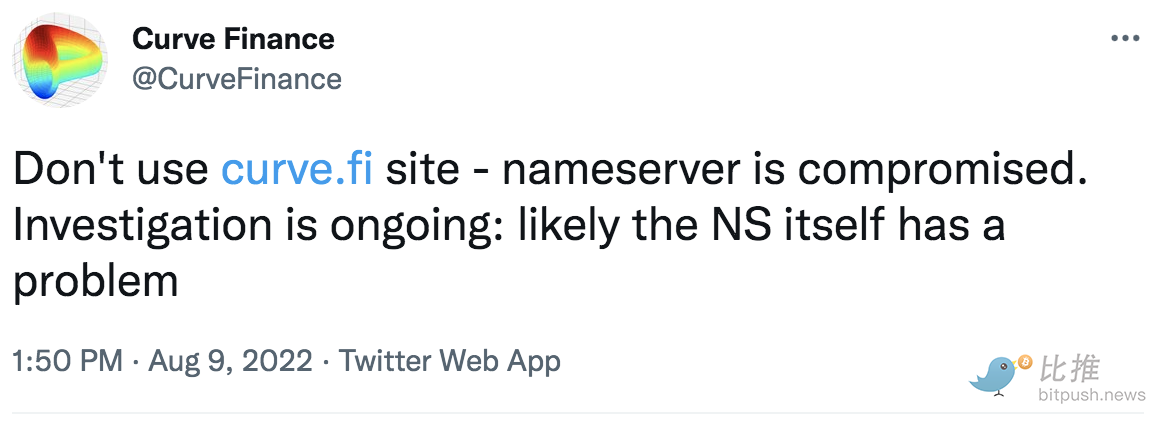The image size is (1166, 422).
Task: Click the 比推 watermark characters
Action: coord(1069,368)
